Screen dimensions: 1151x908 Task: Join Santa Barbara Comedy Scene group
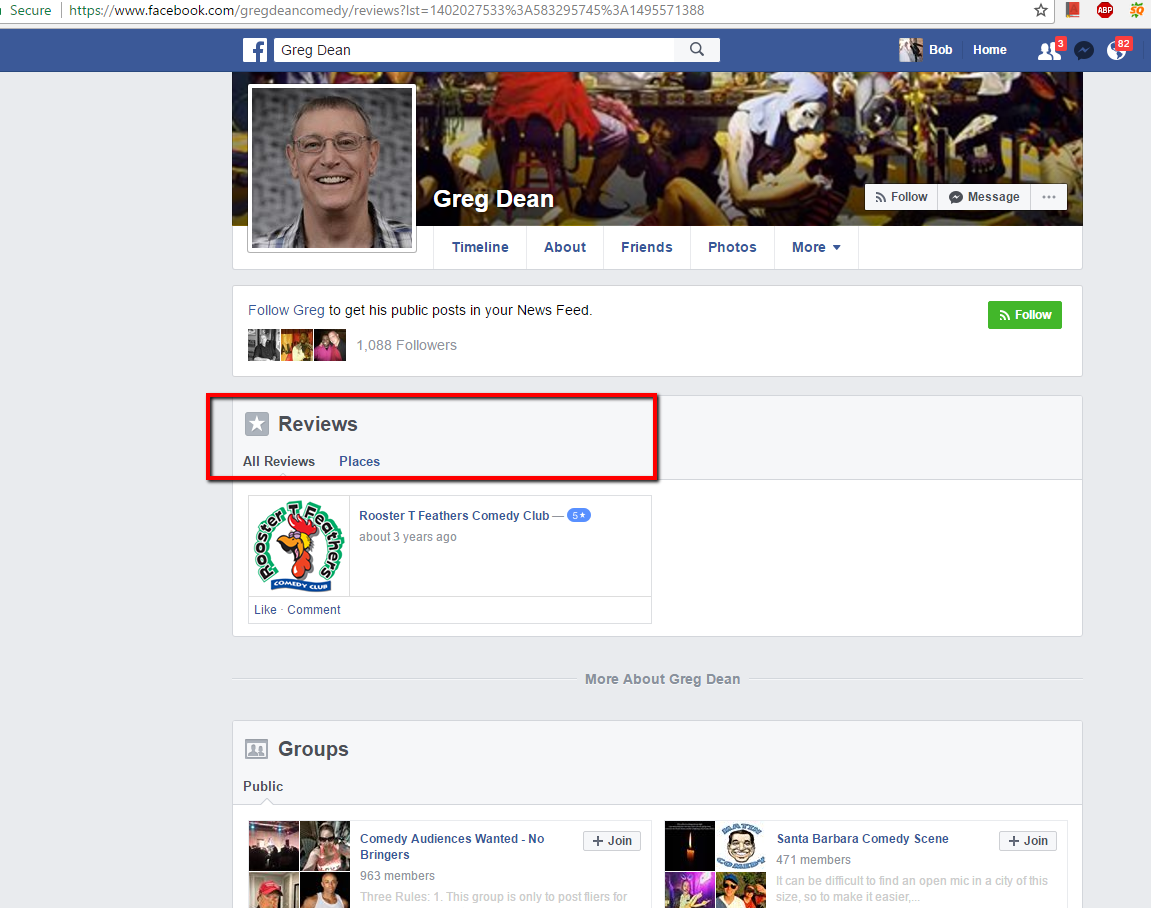[1028, 840]
